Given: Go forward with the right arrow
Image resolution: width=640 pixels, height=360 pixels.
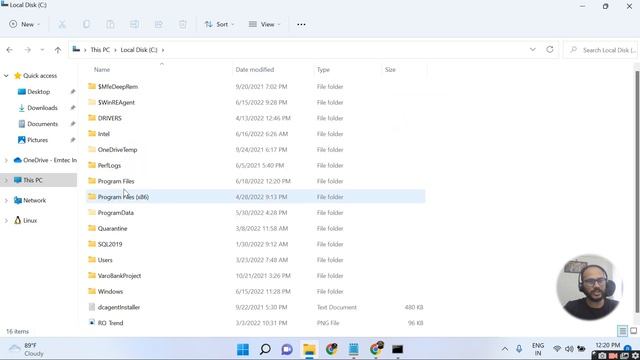Looking at the screenshot, I should pyautogui.click(x=27, y=50).
